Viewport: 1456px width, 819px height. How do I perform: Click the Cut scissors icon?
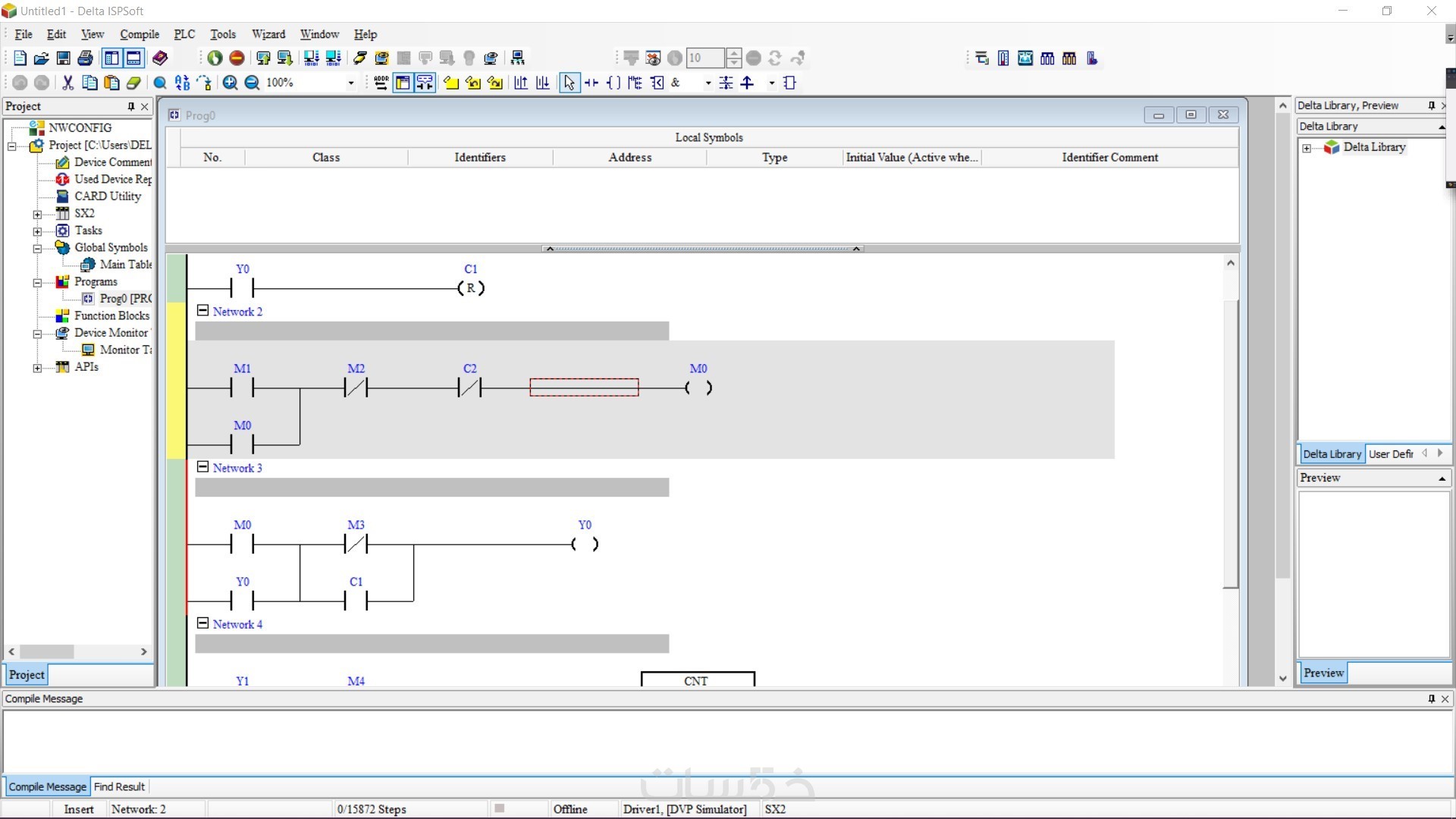point(67,83)
